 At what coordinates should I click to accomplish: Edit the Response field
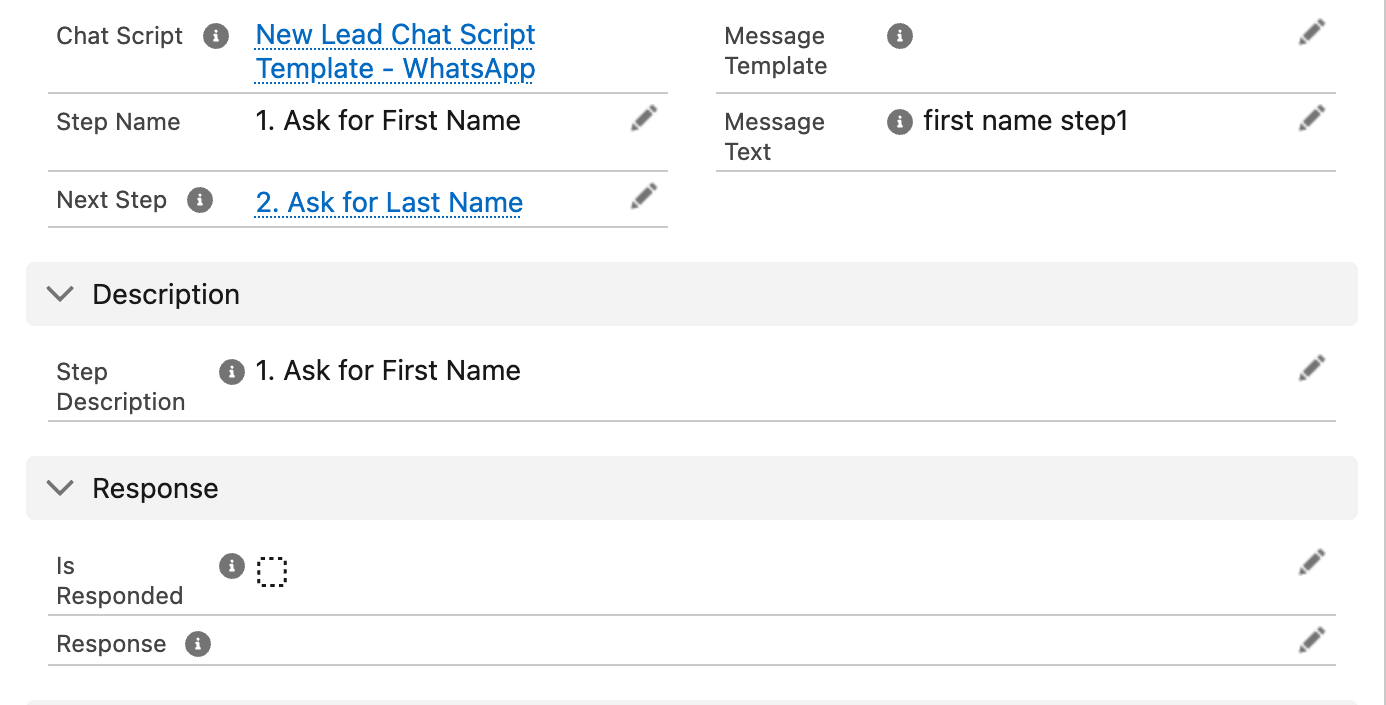point(1312,639)
